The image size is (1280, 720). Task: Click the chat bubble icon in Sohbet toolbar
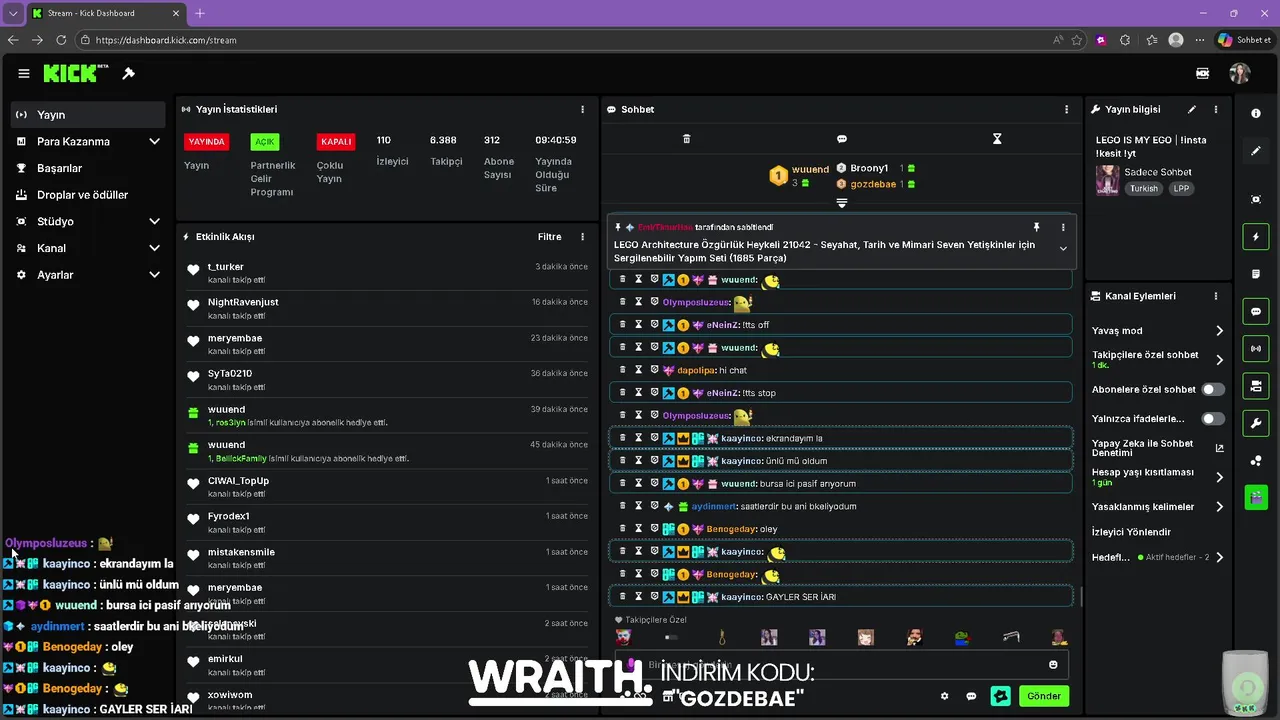click(842, 139)
